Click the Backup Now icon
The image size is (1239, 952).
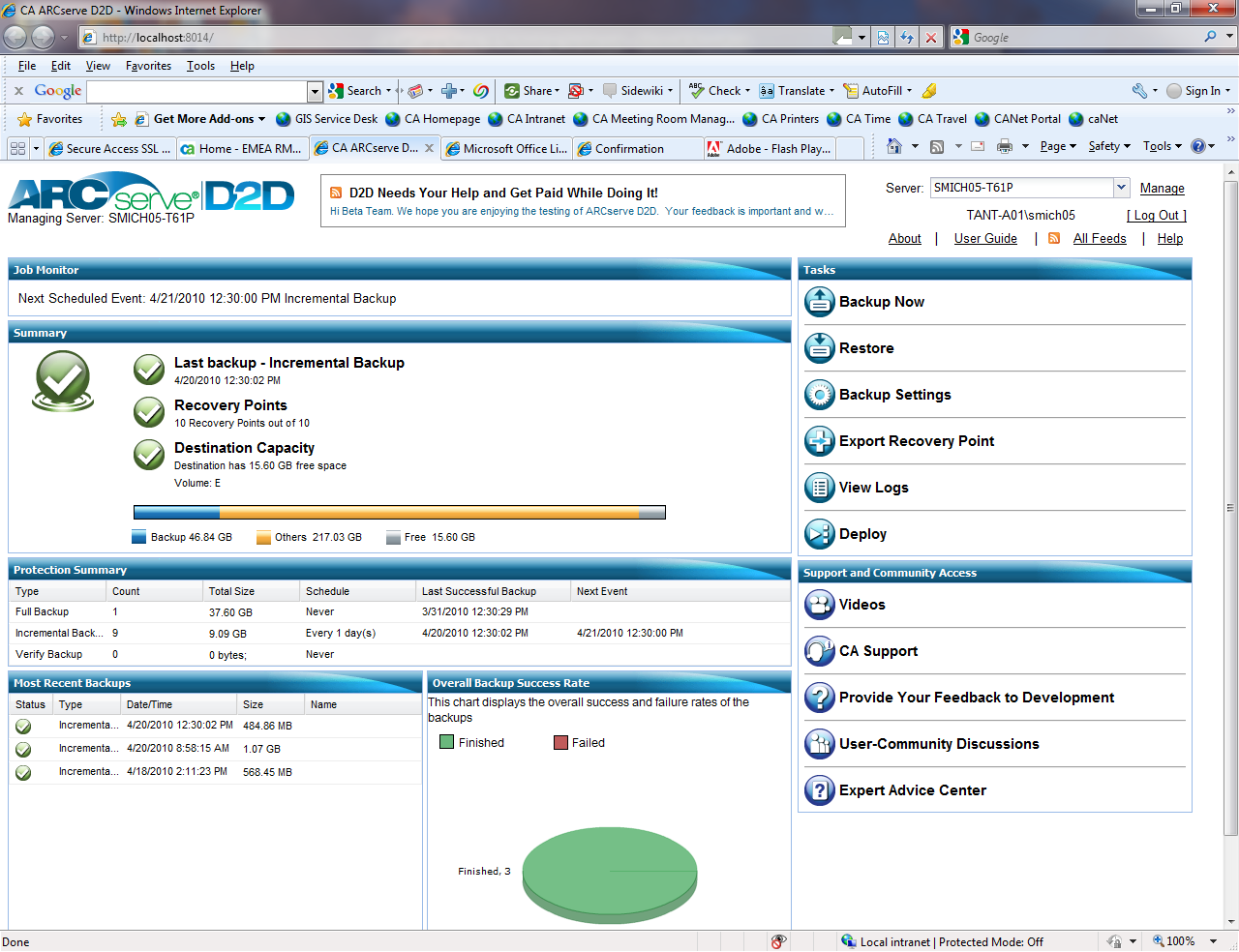pyautogui.click(x=820, y=302)
